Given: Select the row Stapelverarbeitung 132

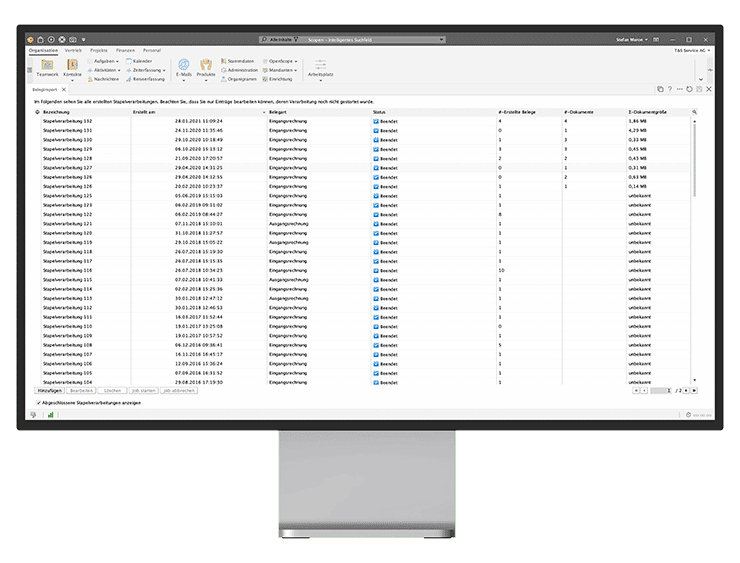Looking at the screenshot, I should click(x=364, y=121).
